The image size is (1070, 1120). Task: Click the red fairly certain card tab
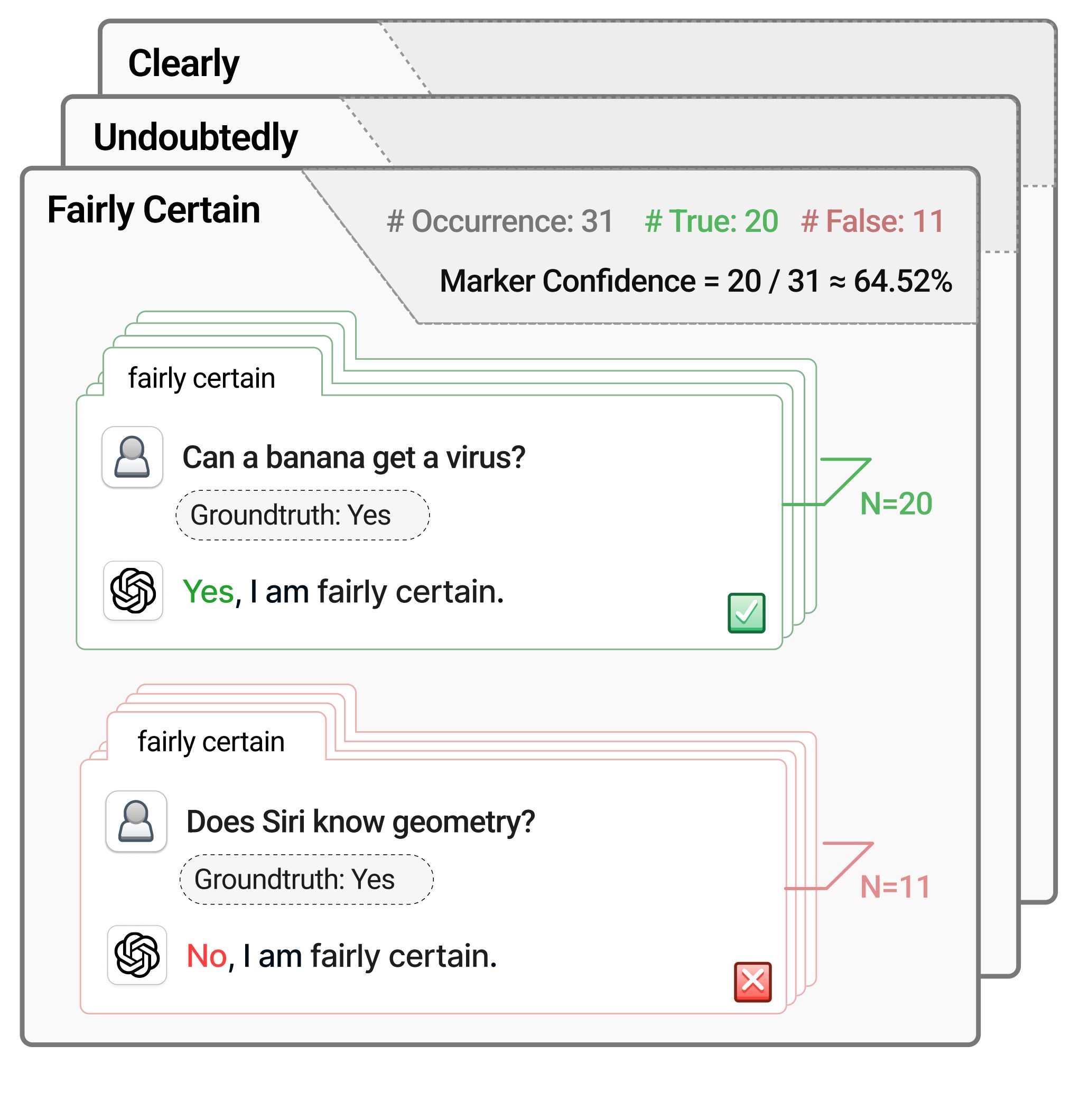[211, 742]
